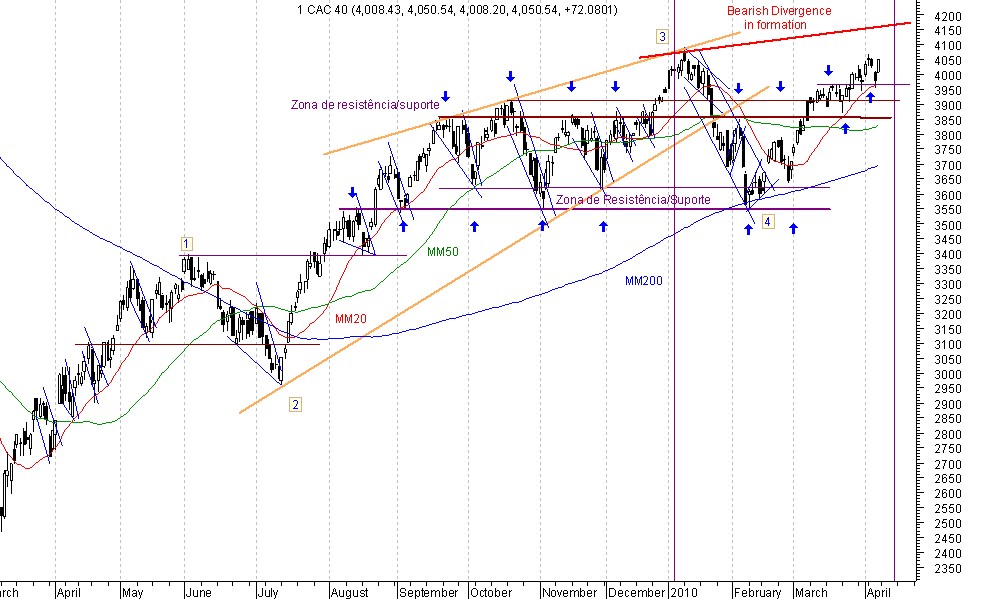
Task: Click the 3600 price axis value
Action: [x=947, y=195]
